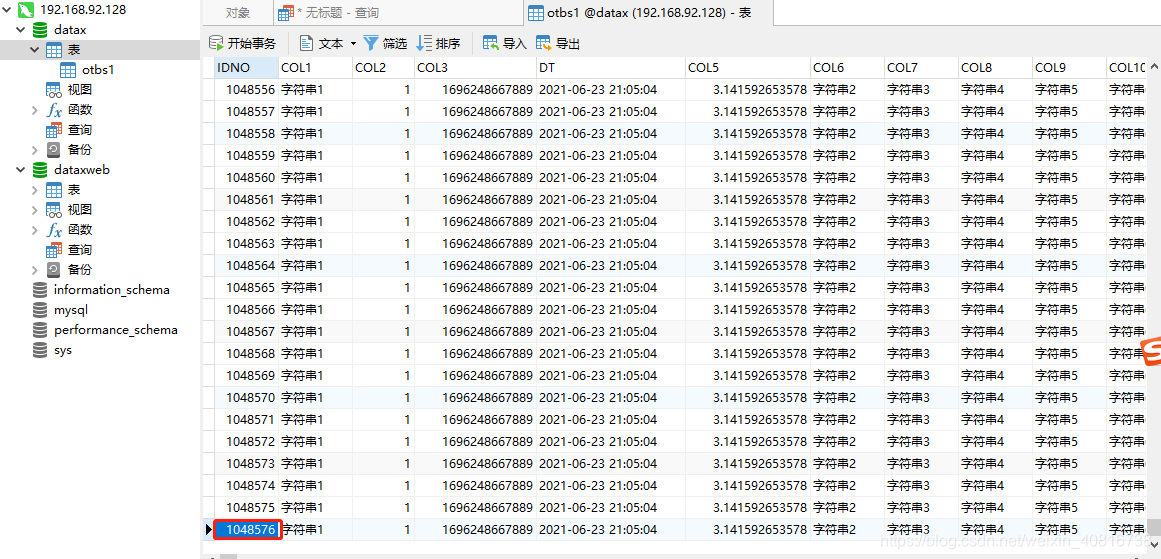Expand 表 node under dataxweb
This screenshot has width=1161, height=559.
click(35, 190)
